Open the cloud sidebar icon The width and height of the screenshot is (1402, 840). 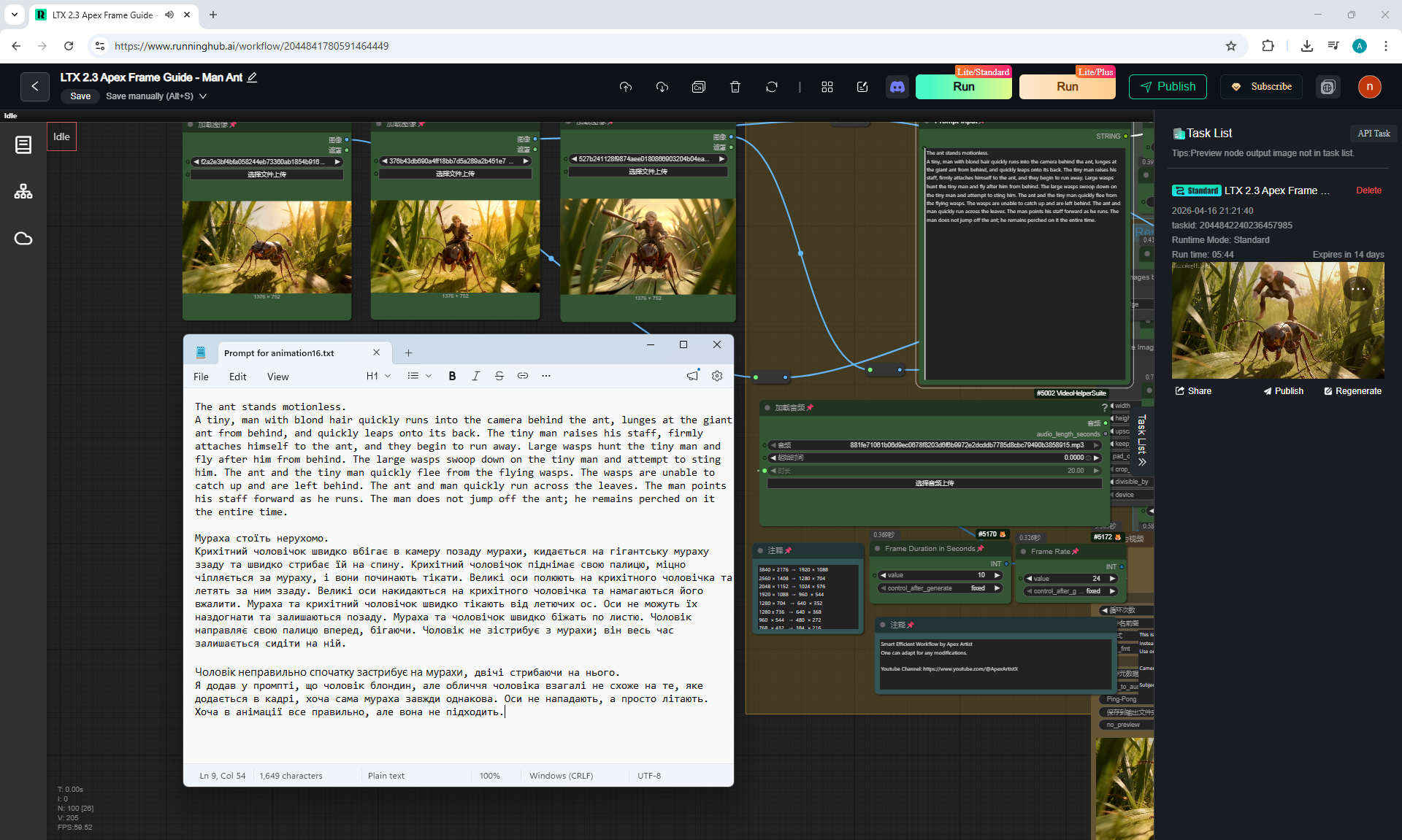tap(23, 239)
